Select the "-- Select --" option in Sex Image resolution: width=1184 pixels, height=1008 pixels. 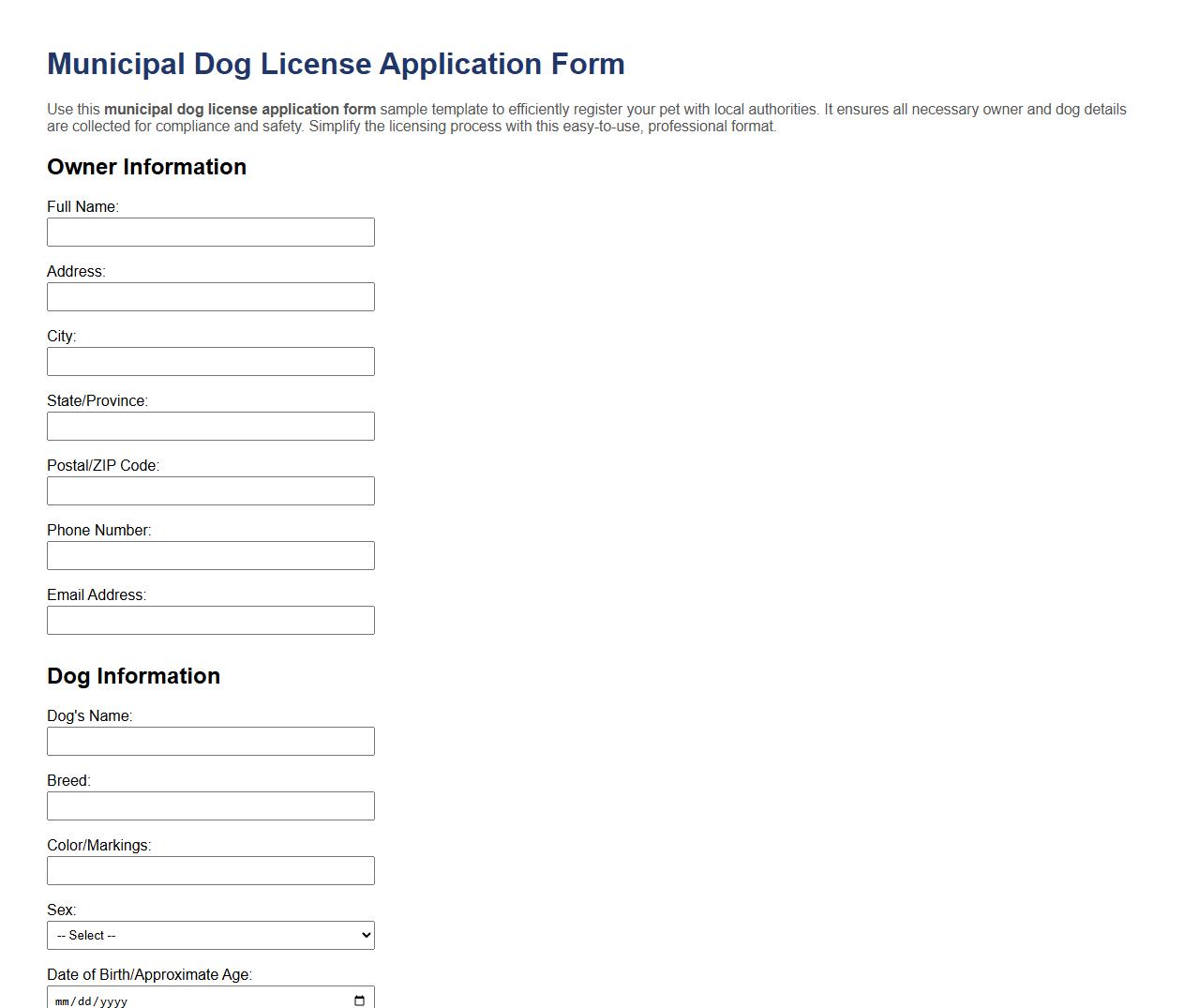coord(210,935)
